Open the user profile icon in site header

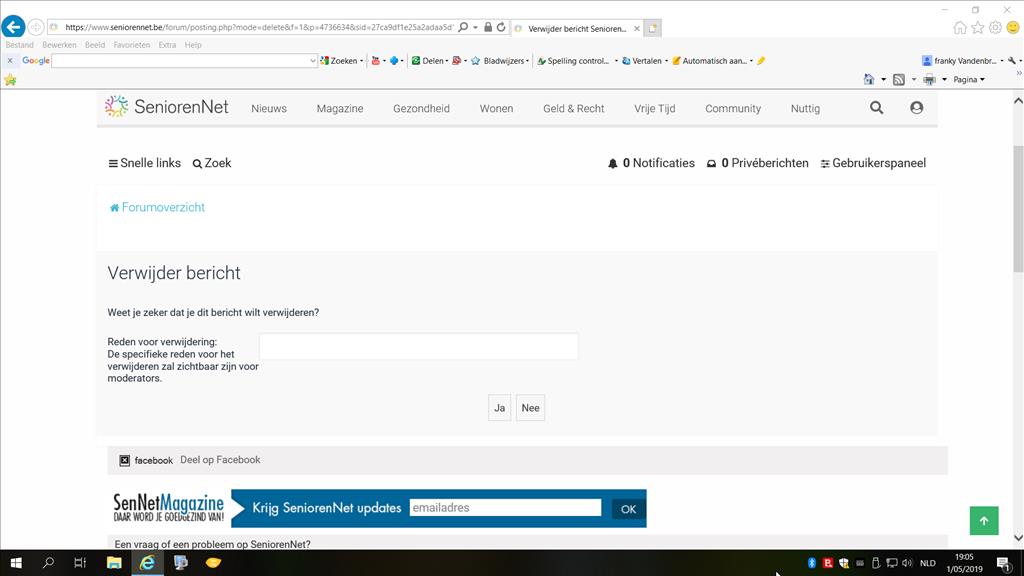(916, 108)
